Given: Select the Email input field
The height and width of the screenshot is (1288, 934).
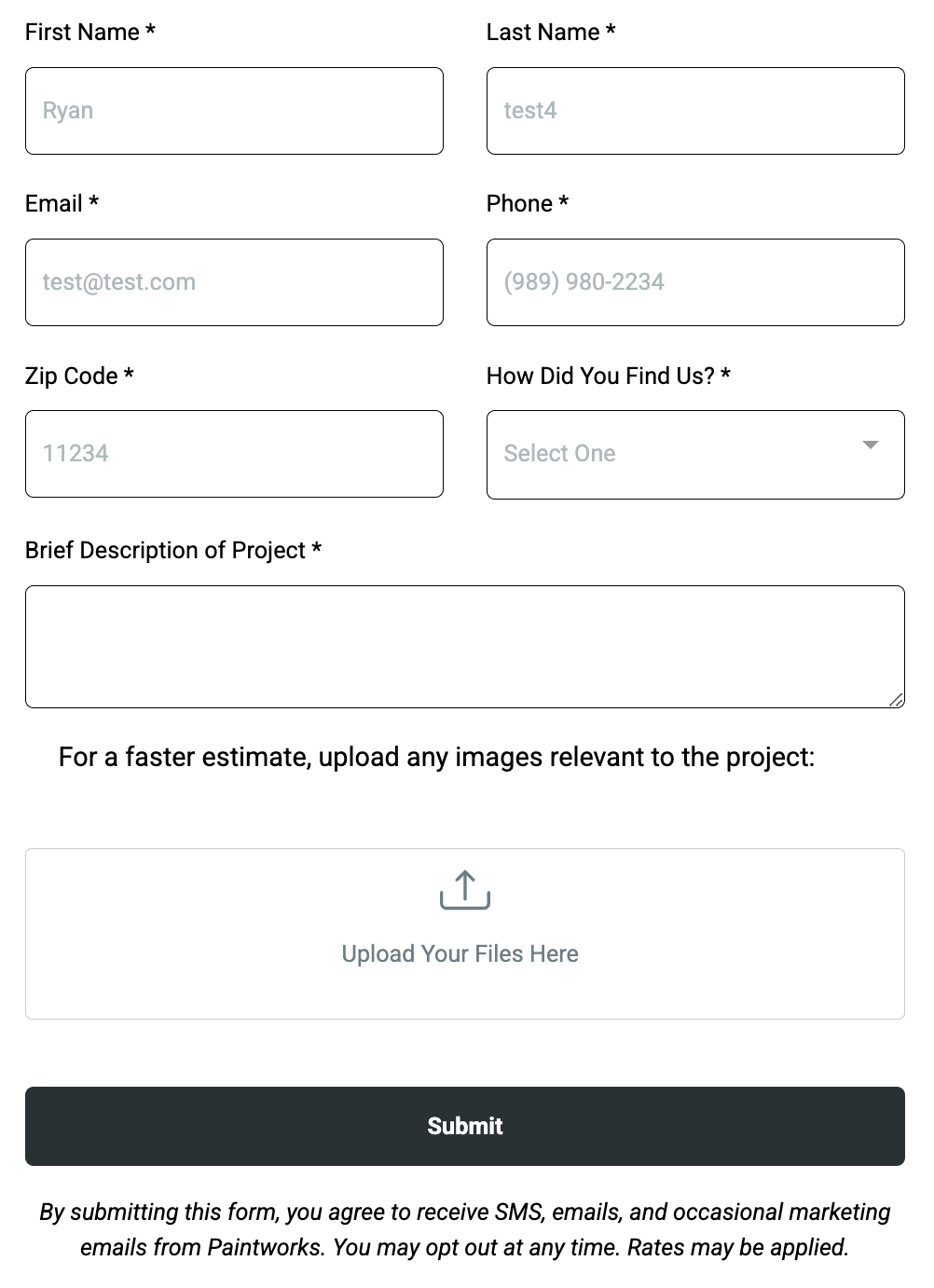Looking at the screenshot, I should click(x=234, y=281).
